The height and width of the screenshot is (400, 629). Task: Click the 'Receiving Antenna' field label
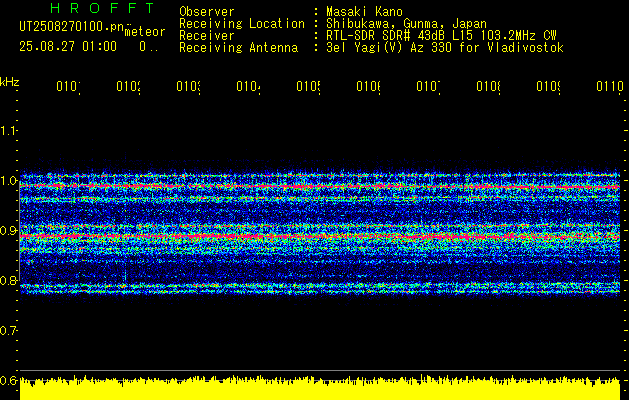click(238, 48)
